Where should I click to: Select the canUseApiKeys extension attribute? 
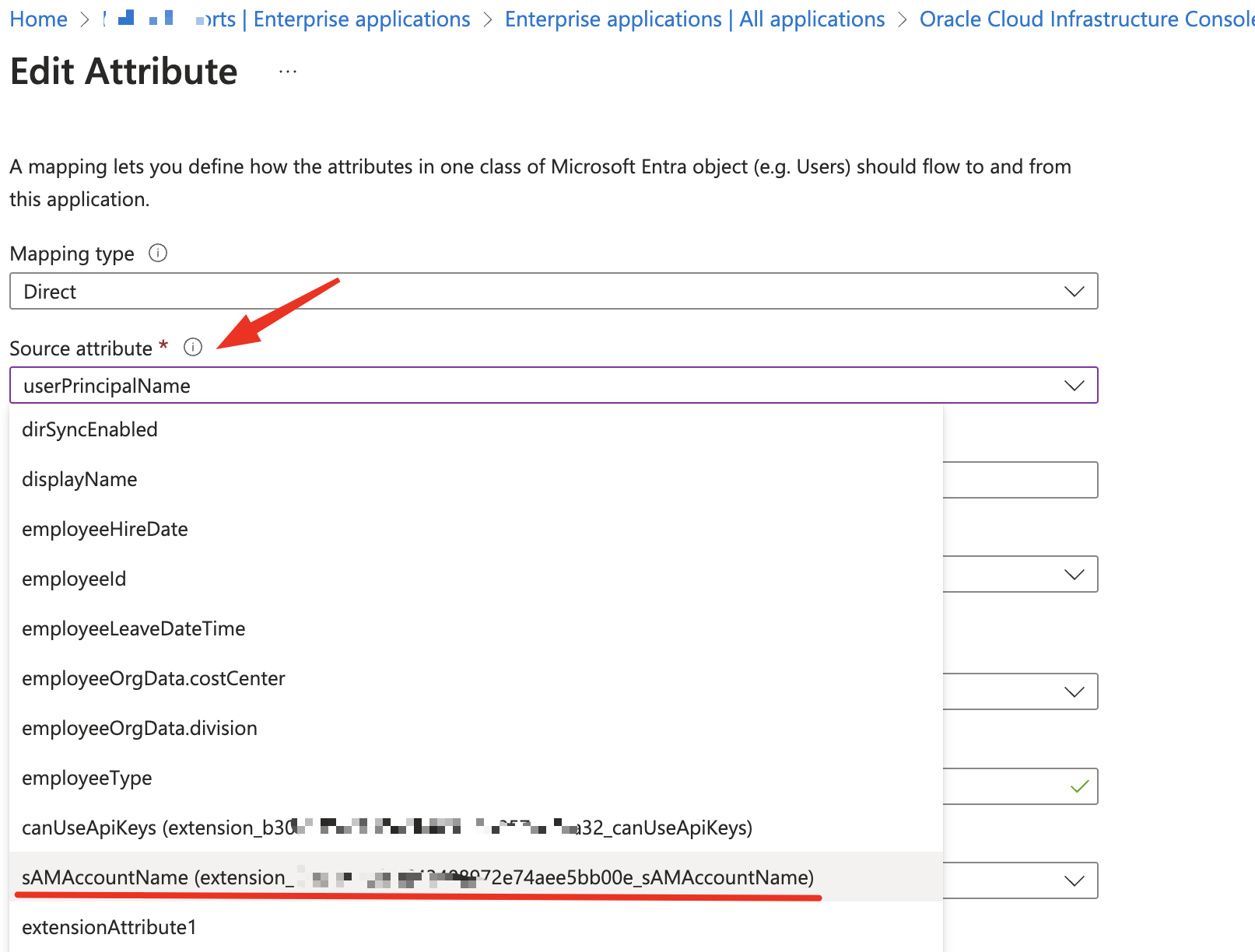476,828
